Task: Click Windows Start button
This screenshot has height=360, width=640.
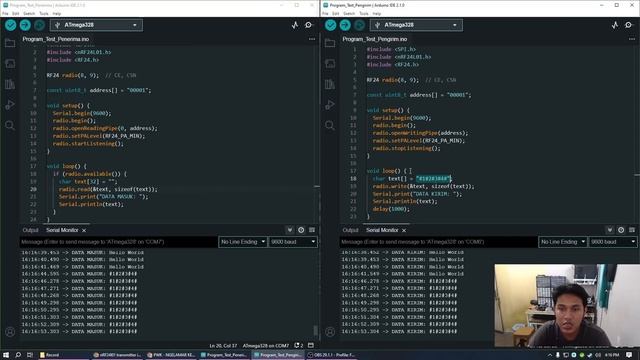Action: tap(6, 355)
